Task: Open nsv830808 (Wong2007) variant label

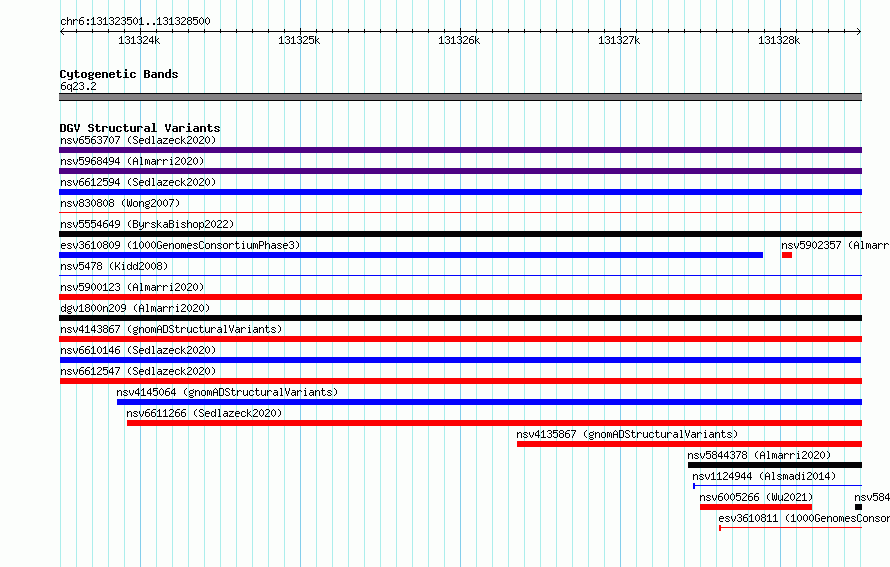Action: [120, 203]
